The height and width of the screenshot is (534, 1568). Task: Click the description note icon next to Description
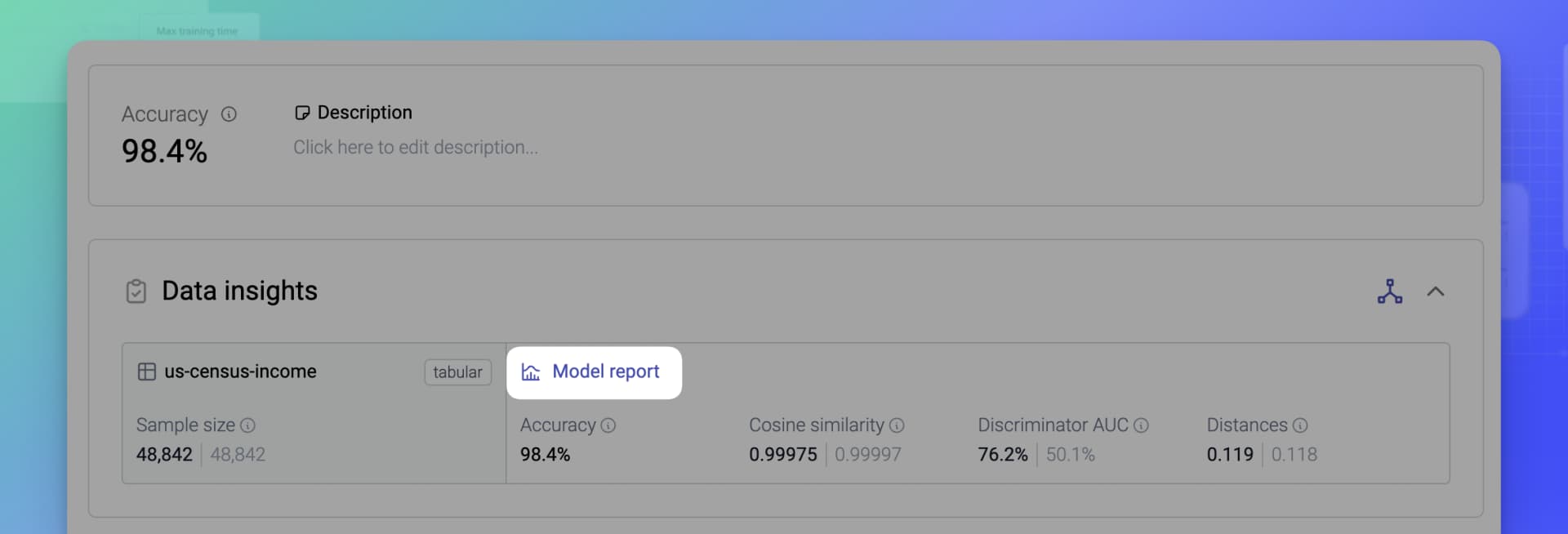pyautogui.click(x=303, y=112)
